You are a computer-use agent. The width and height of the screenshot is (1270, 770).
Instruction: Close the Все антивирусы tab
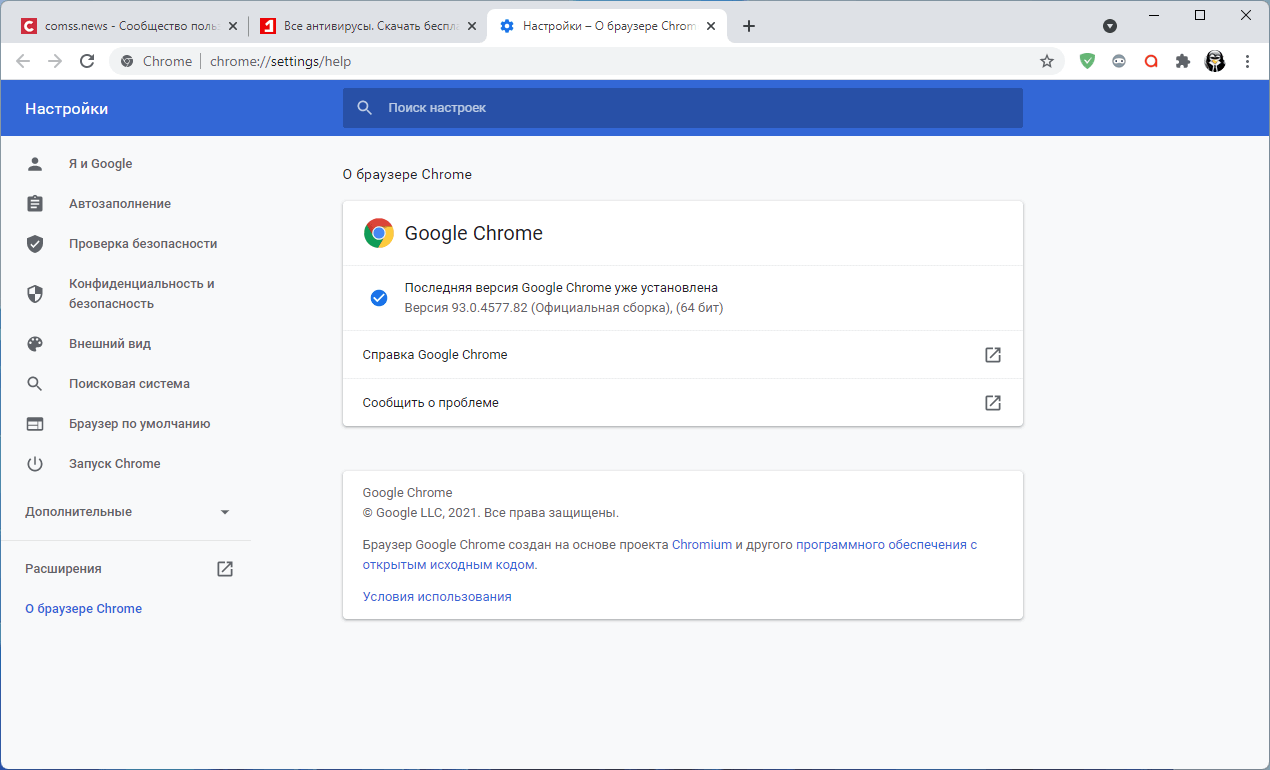[471, 26]
